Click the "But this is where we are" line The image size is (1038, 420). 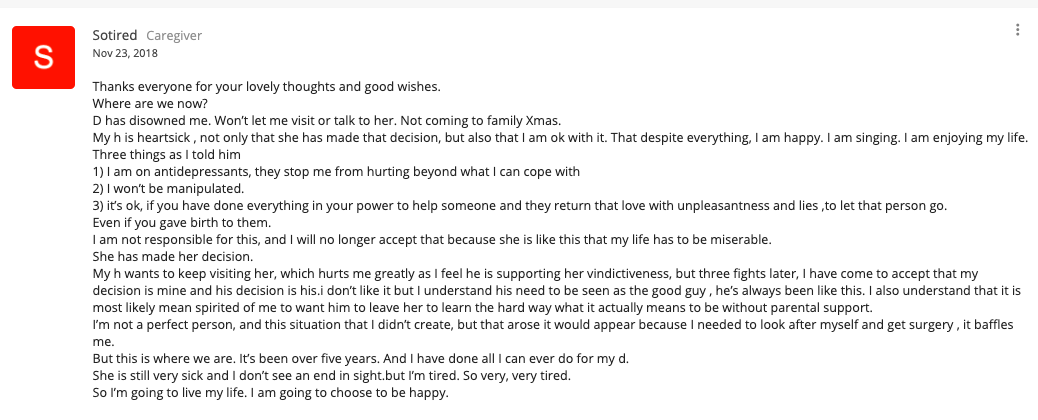360,359
